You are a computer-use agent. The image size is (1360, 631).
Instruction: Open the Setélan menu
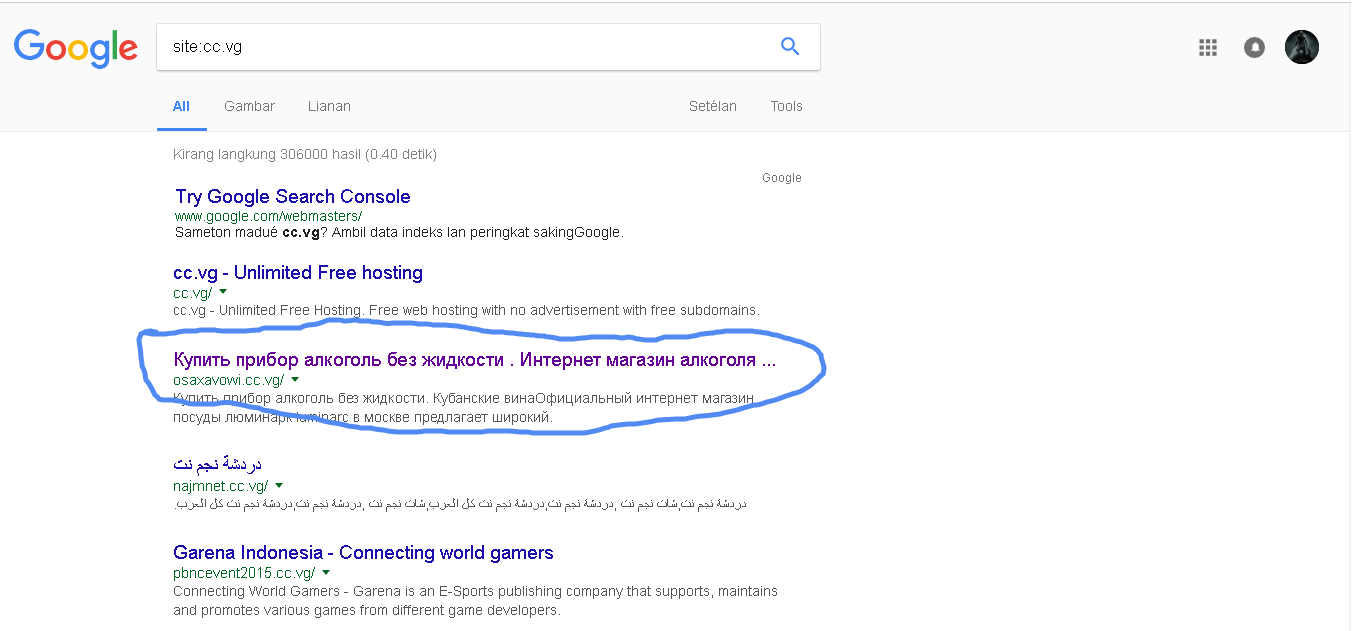tap(713, 106)
